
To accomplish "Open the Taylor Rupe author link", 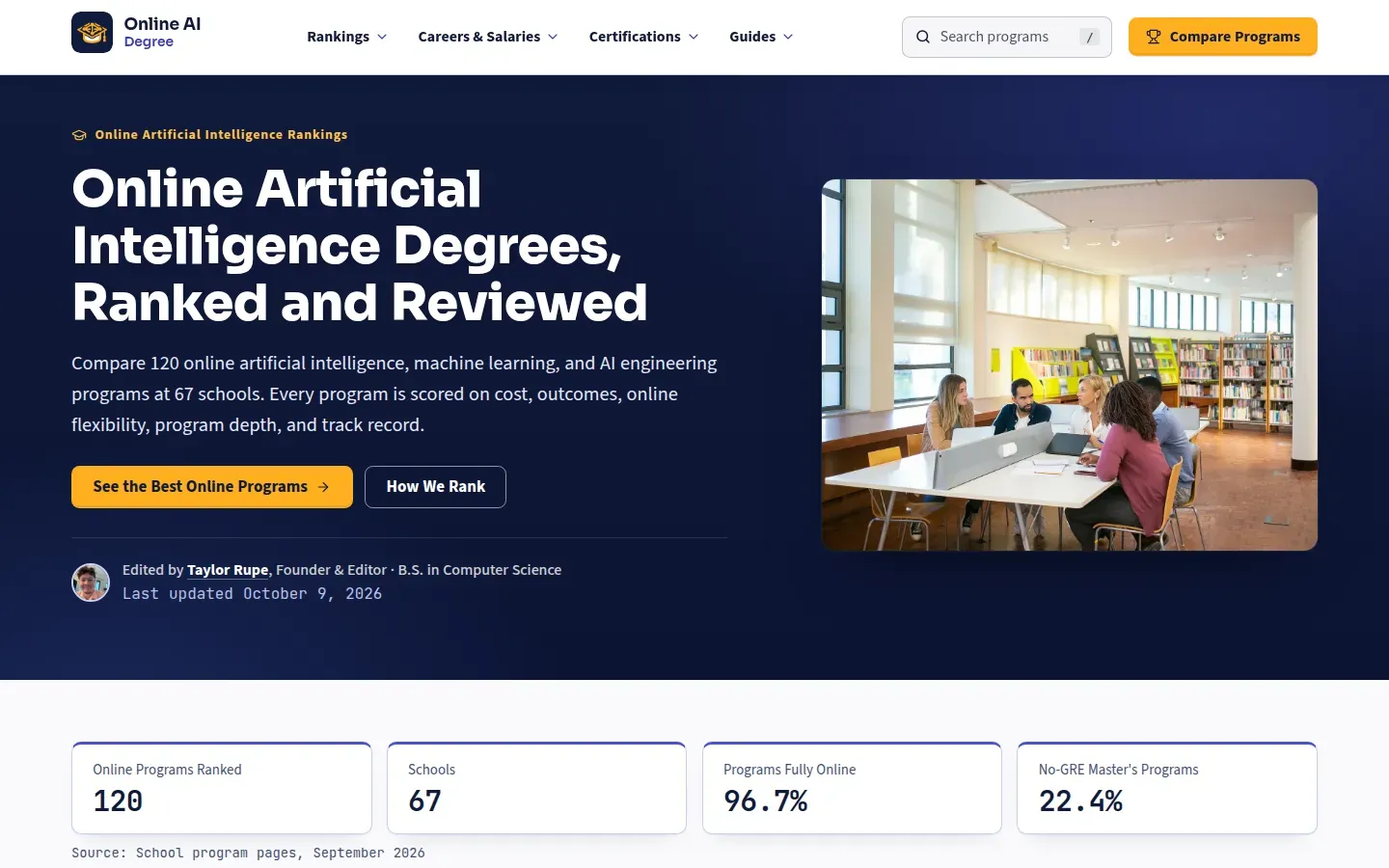I will [x=228, y=570].
